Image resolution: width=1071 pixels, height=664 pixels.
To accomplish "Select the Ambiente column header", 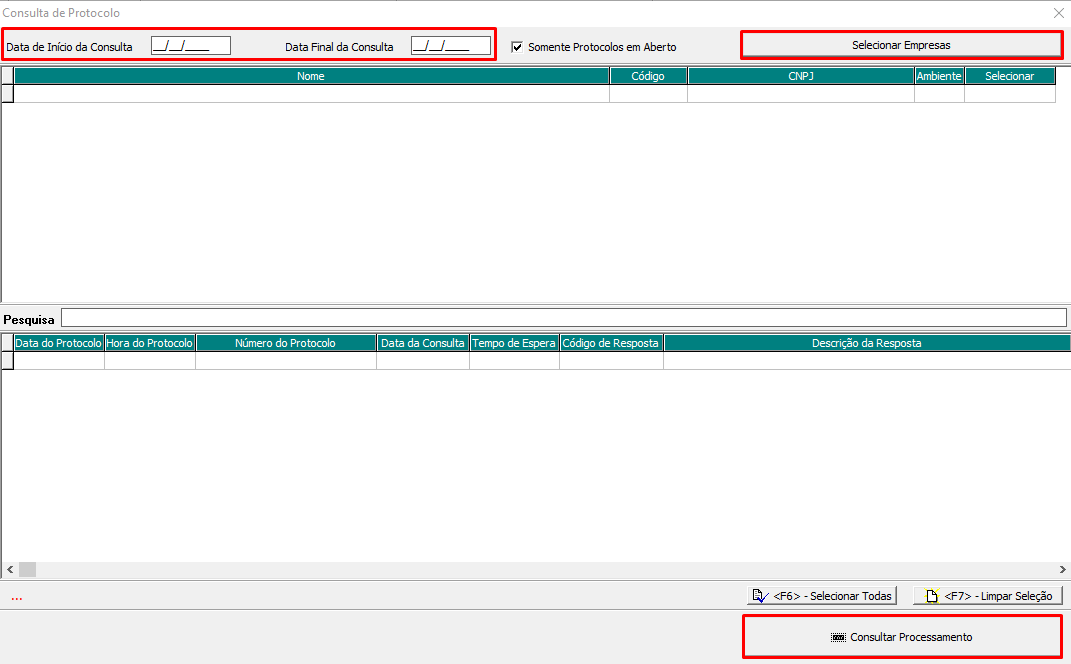I will point(939,76).
